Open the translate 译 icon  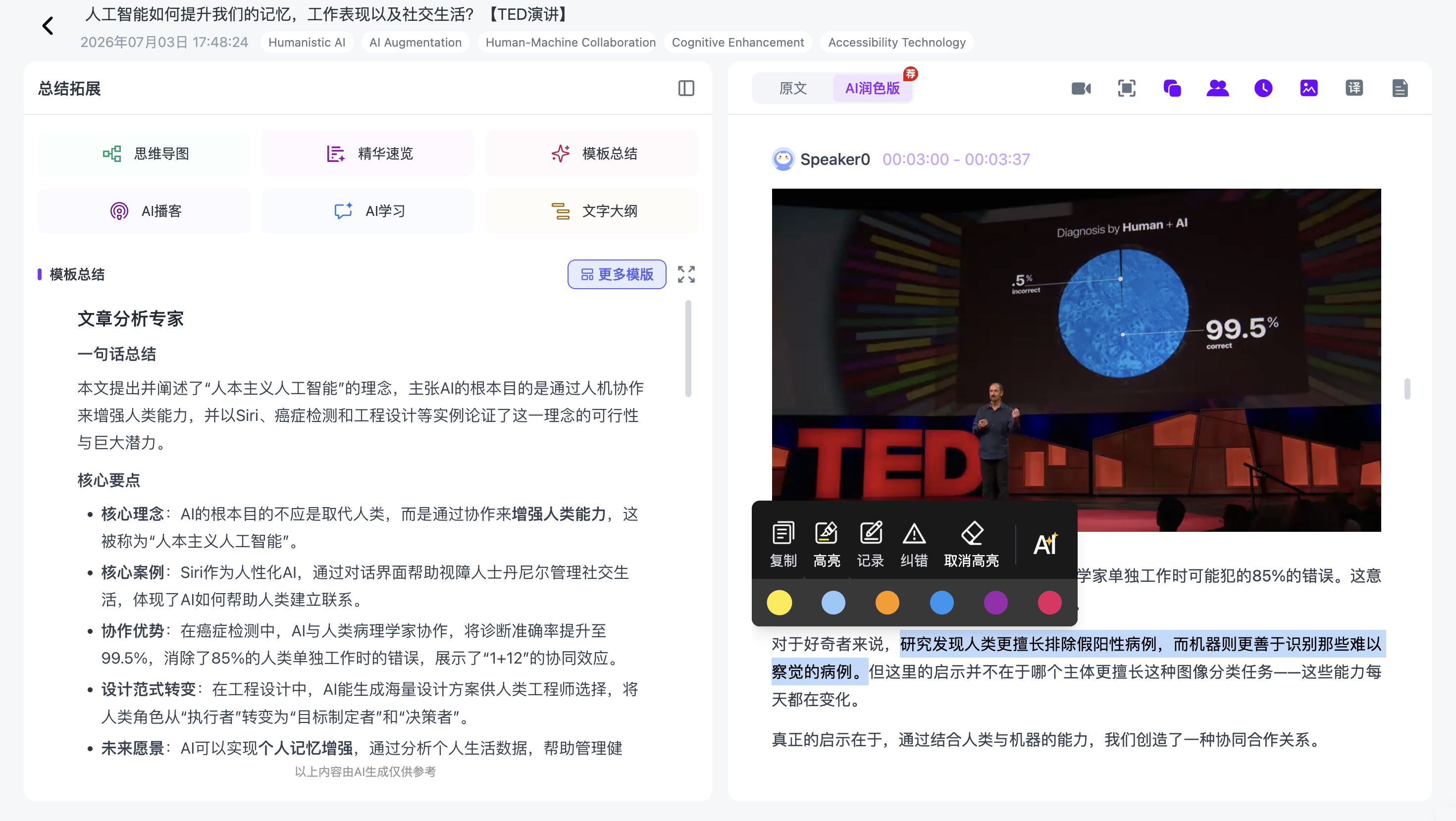pos(1354,88)
